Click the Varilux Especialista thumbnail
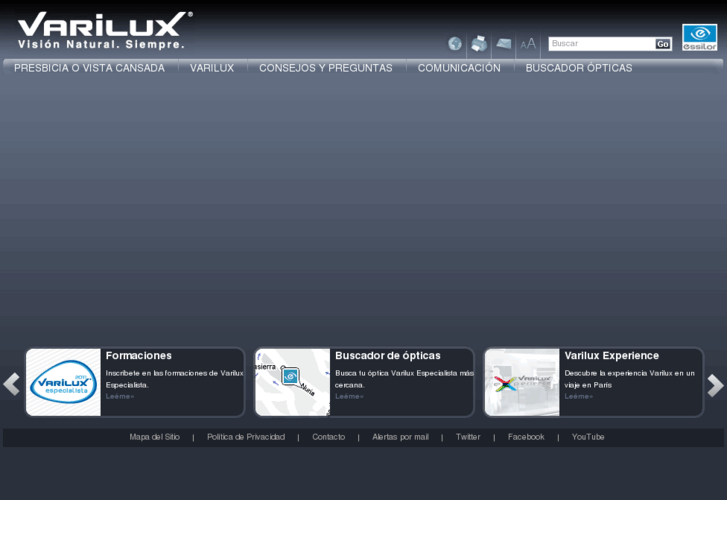Image resolution: width=727 pixels, height=545 pixels. (64, 382)
